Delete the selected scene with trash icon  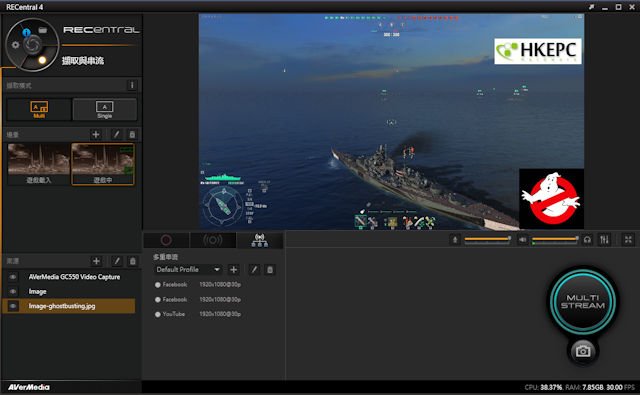[132, 134]
